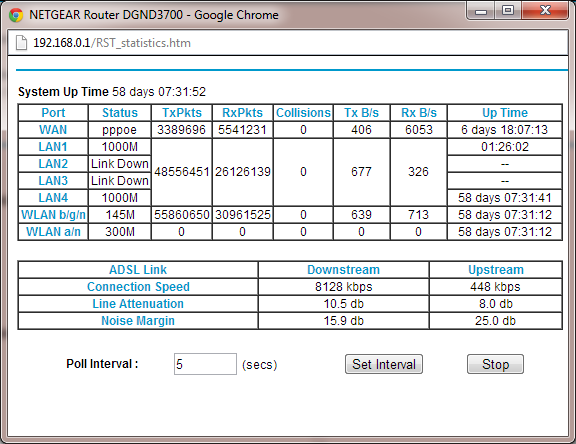Select the Rx B/s column header
The height and width of the screenshot is (444, 576).
coord(419,113)
